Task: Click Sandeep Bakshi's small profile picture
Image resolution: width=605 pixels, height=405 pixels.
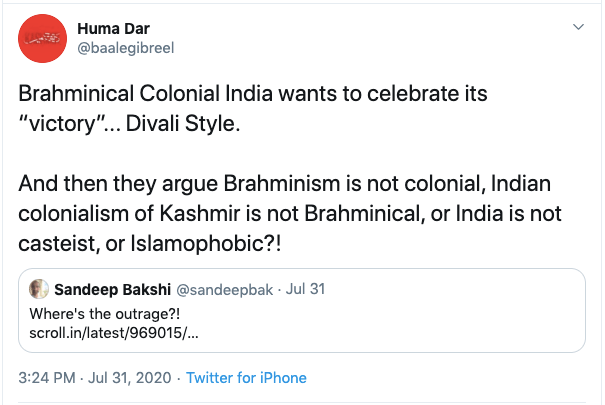Action: tap(39, 289)
